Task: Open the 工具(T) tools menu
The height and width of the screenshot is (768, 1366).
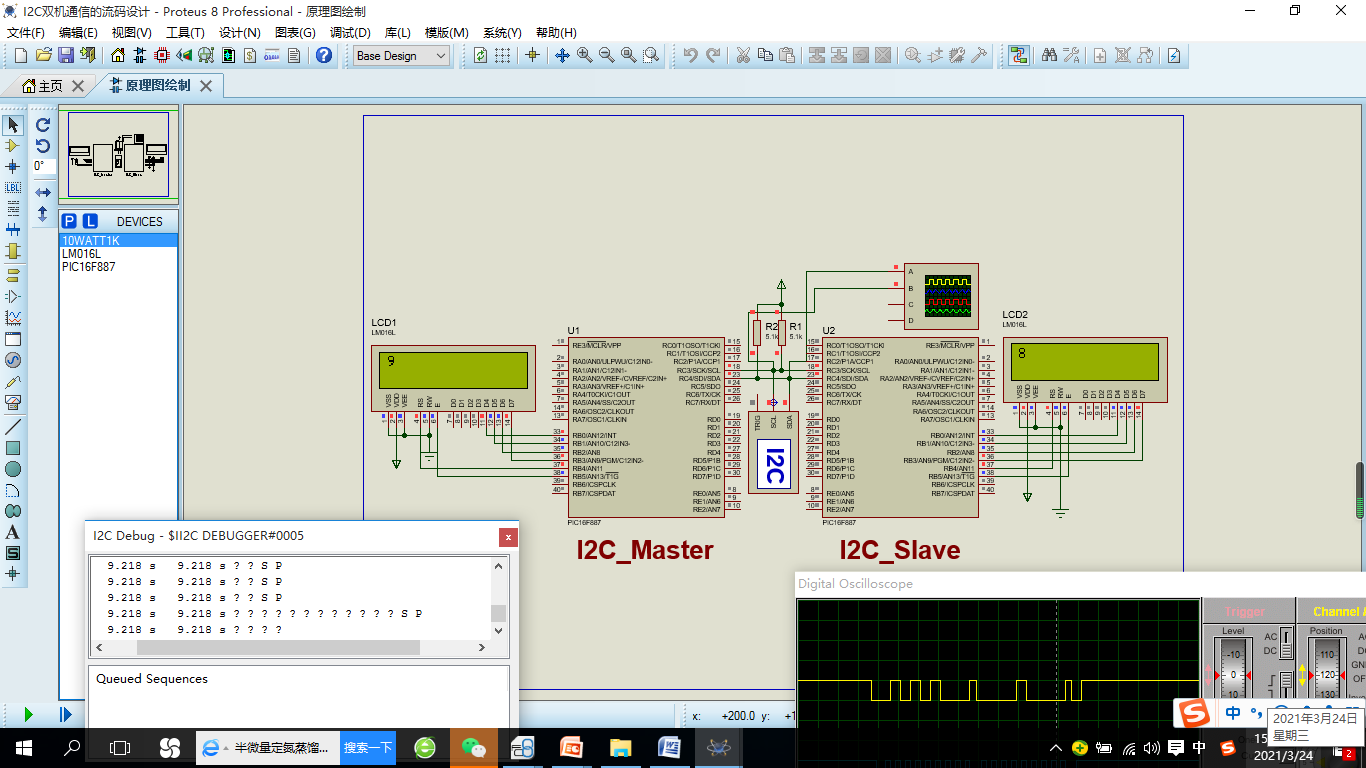Action: click(x=185, y=33)
